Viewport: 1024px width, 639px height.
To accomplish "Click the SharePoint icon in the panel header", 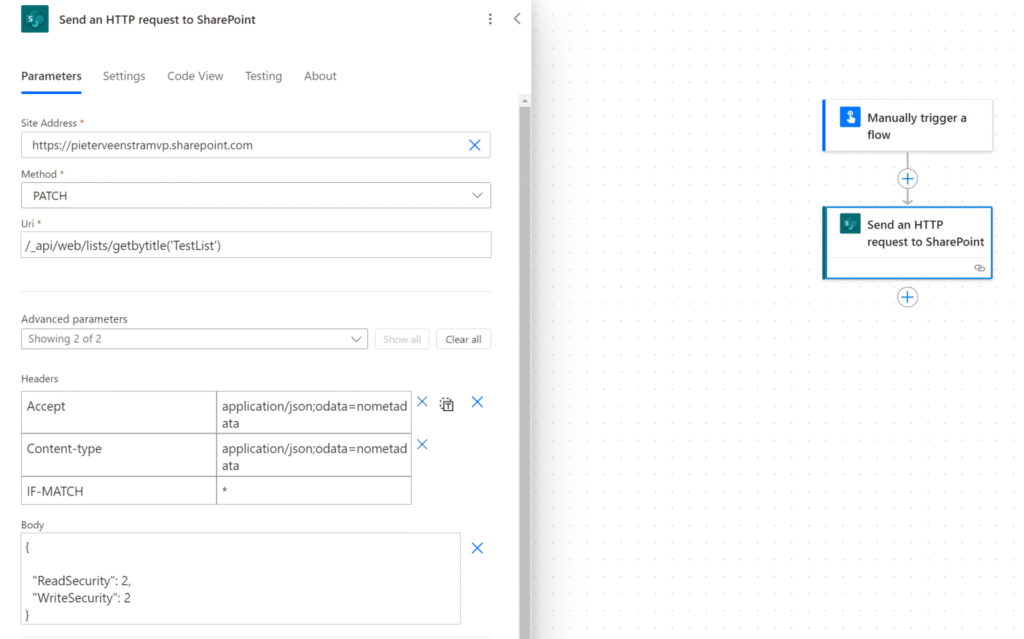I will [x=35, y=19].
